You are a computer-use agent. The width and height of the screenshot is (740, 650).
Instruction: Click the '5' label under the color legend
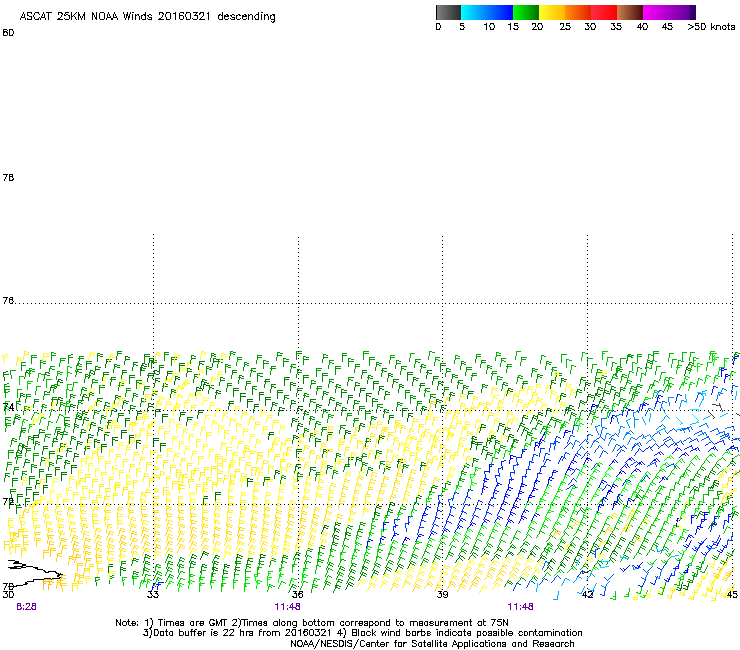(x=462, y=27)
